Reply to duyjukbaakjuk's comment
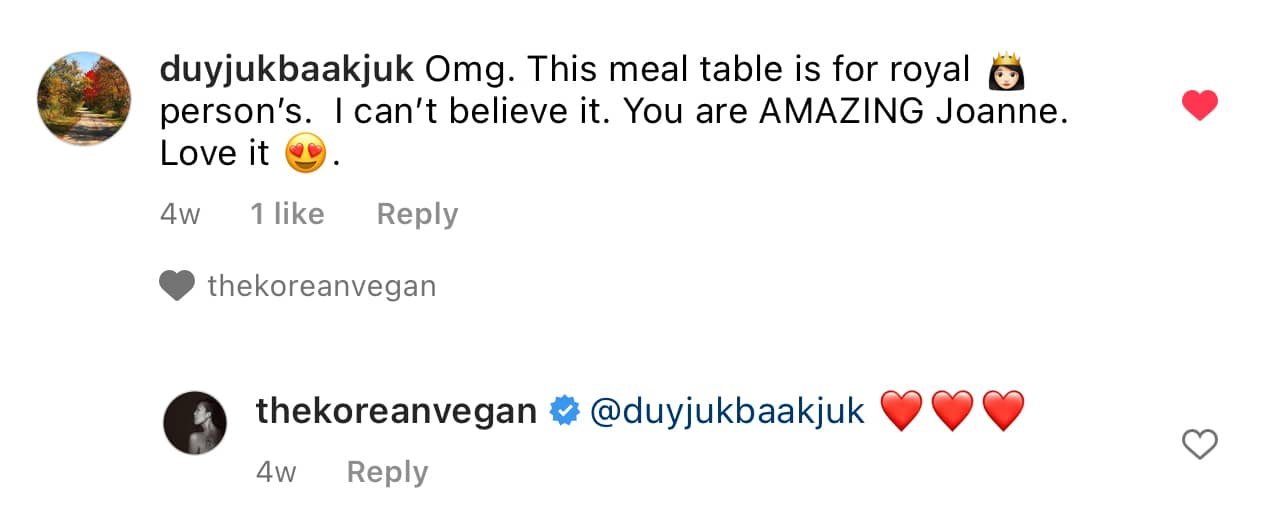 pyautogui.click(x=417, y=214)
